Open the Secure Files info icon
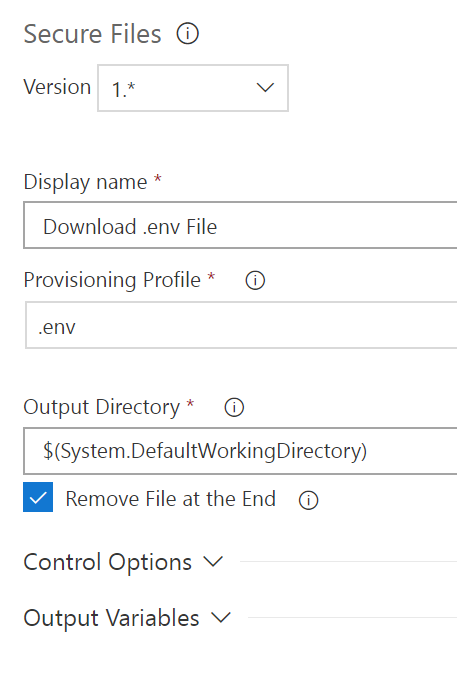Viewport: 457px width, 674px height. (x=188, y=34)
